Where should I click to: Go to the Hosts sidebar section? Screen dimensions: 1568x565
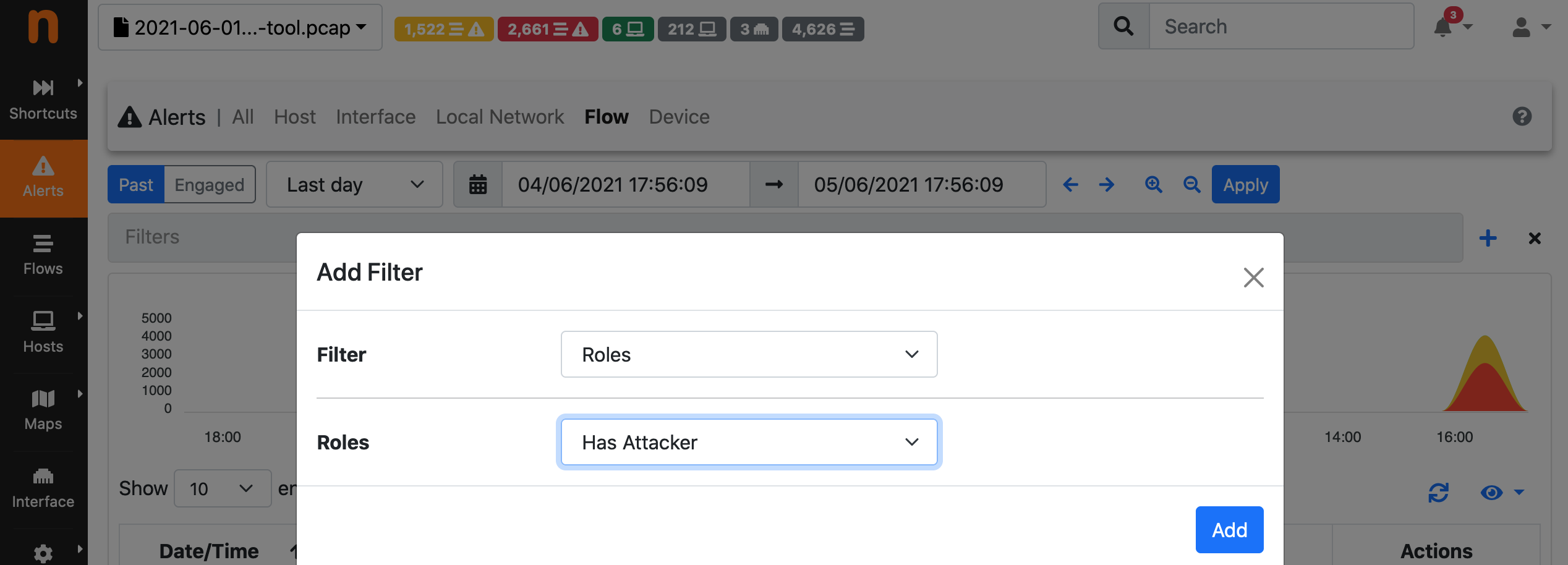click(43, 333)
